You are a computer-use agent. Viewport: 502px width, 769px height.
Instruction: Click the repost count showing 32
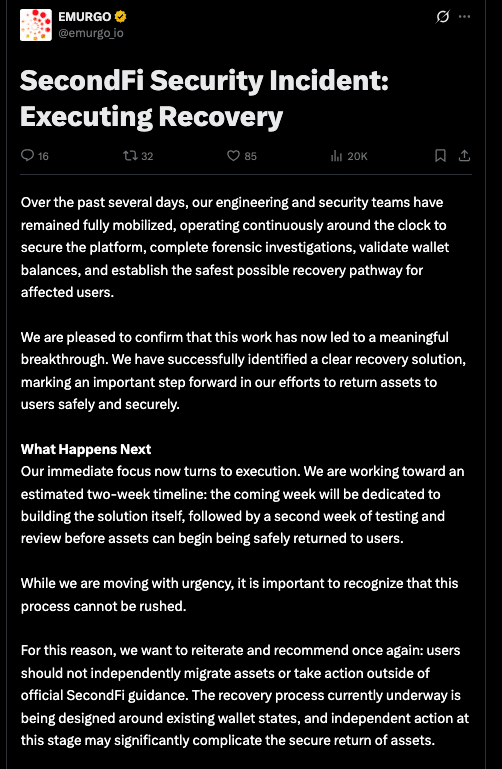[147, 156]
